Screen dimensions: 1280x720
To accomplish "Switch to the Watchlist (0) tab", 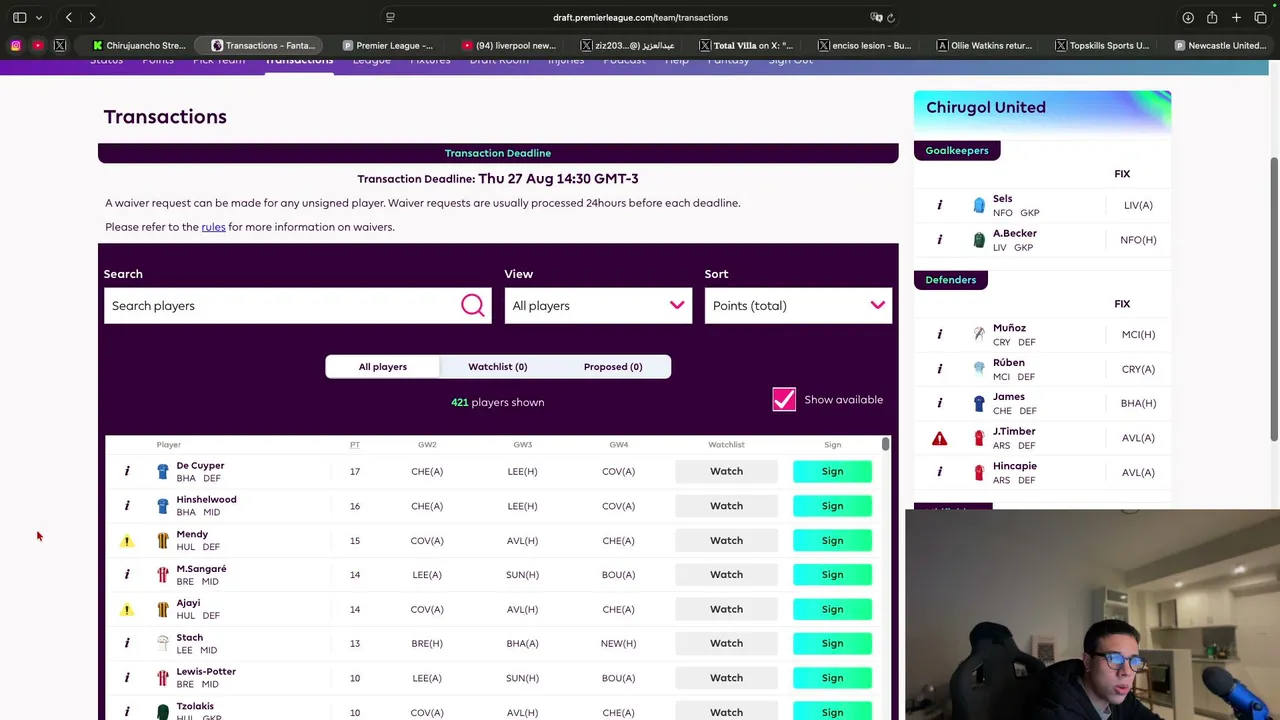I will pos(497,366).
